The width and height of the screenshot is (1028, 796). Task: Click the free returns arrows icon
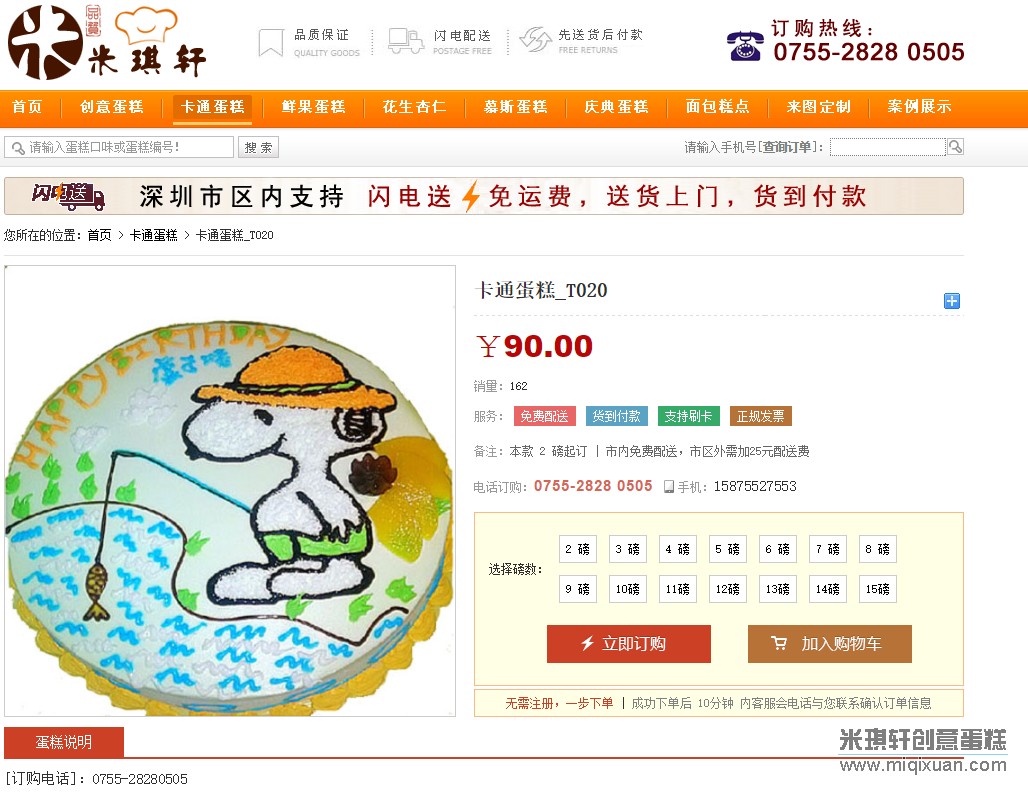tap(536, 39)
